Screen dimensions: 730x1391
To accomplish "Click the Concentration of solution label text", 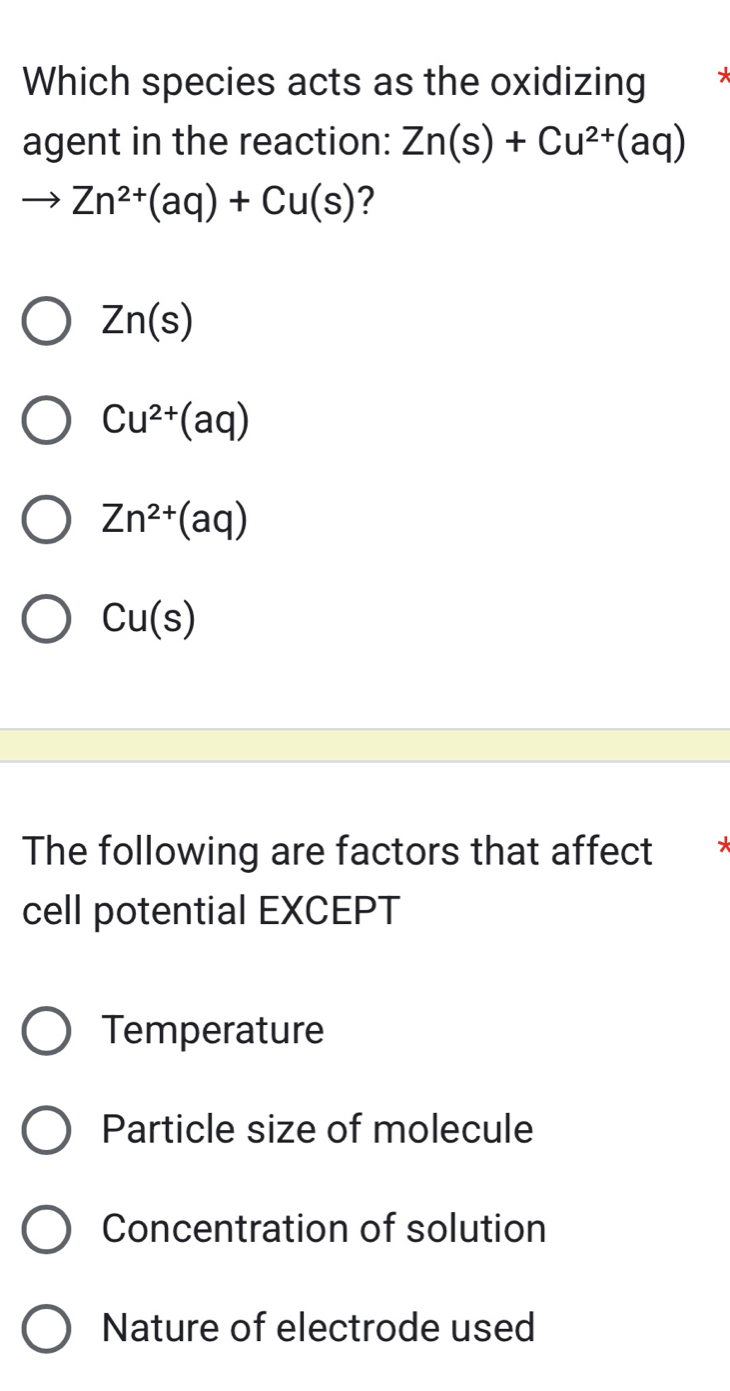I will [x=324, y=1229].
